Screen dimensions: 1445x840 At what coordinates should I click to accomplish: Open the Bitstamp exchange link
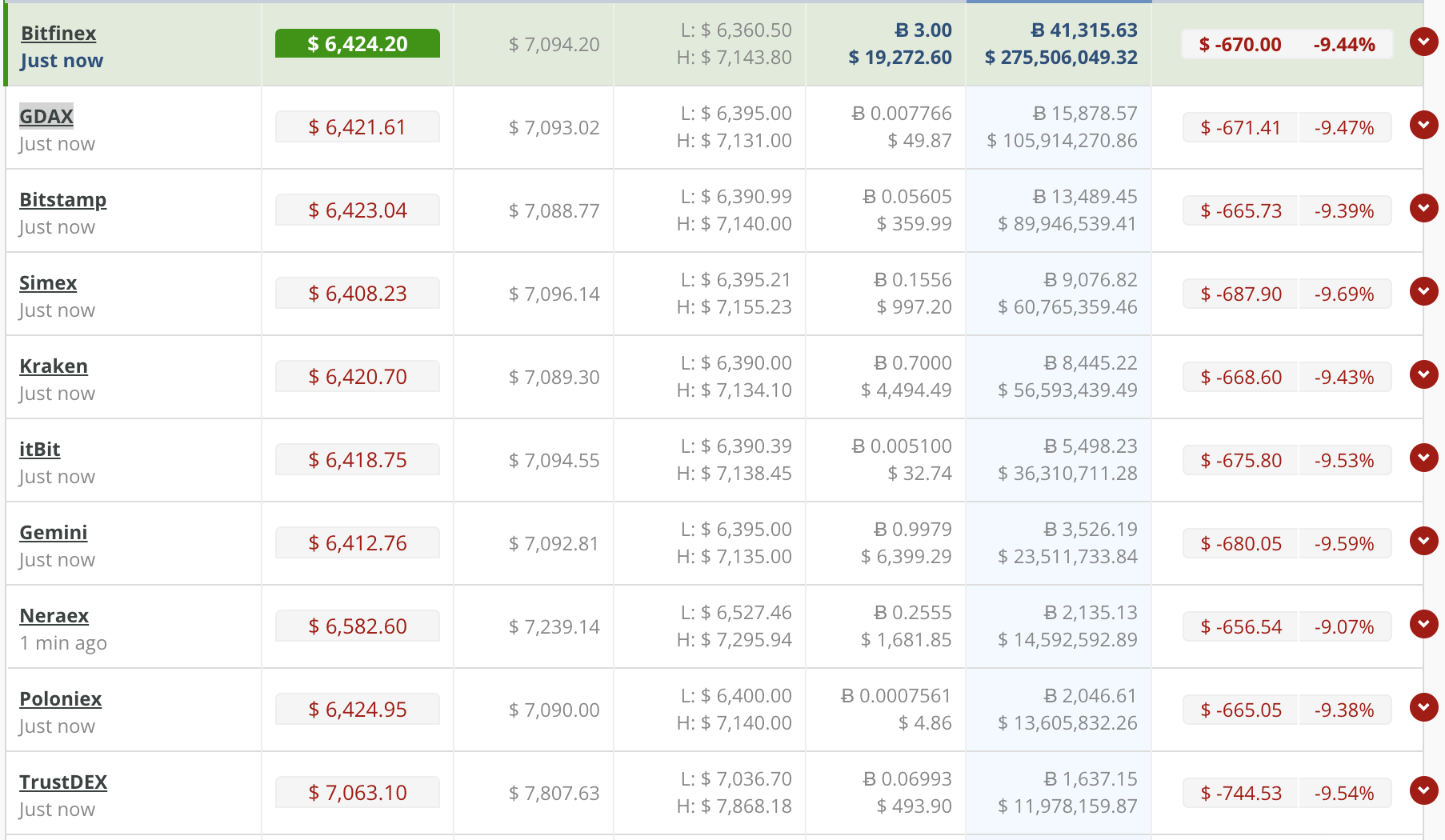click(x=63, y=200)
